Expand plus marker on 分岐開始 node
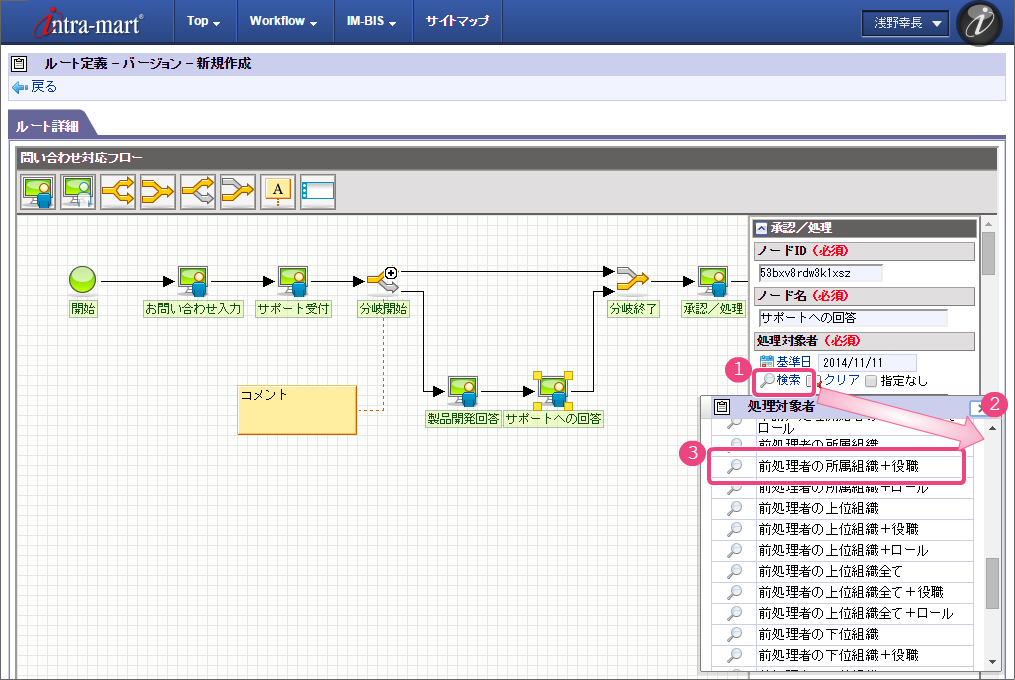Image resolution: width=1015 pixels, height=680 pixels. click(391, 273)
